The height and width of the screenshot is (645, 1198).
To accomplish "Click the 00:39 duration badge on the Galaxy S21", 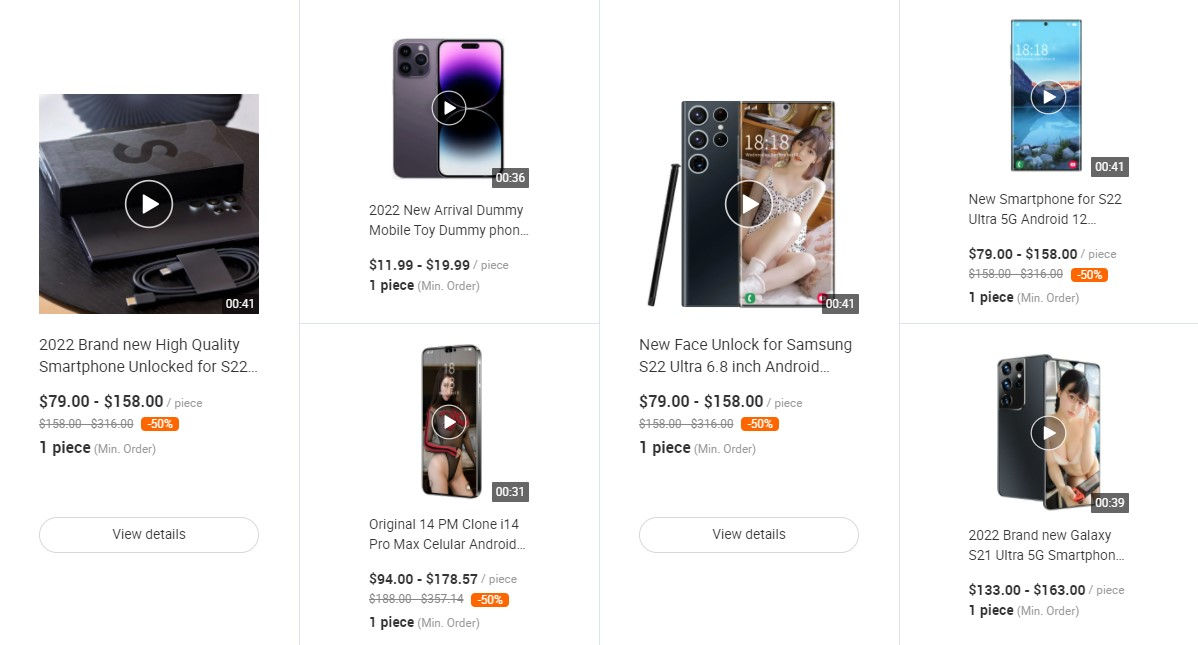I will 1110,503.
